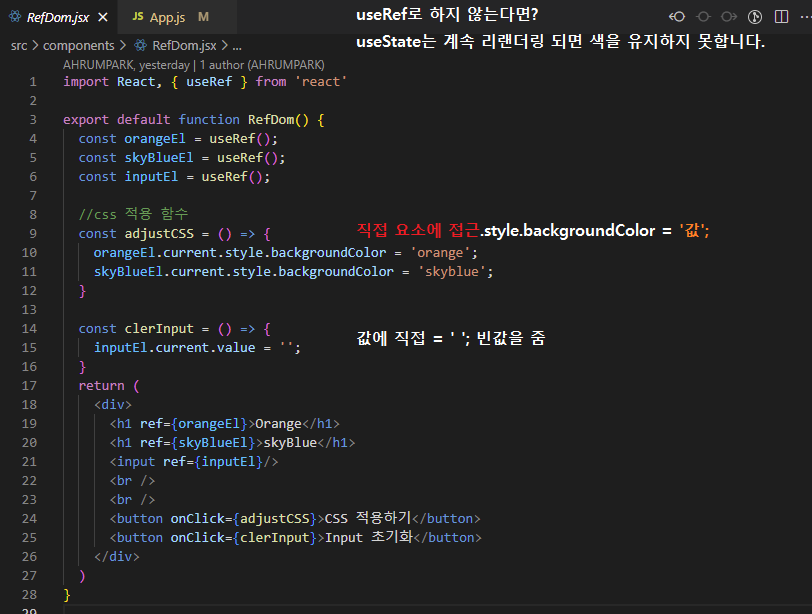812x614 pixels.
Task: Click the 'AHRUMPARK, yesterday' blame code lens
Action: pos(126,65)
